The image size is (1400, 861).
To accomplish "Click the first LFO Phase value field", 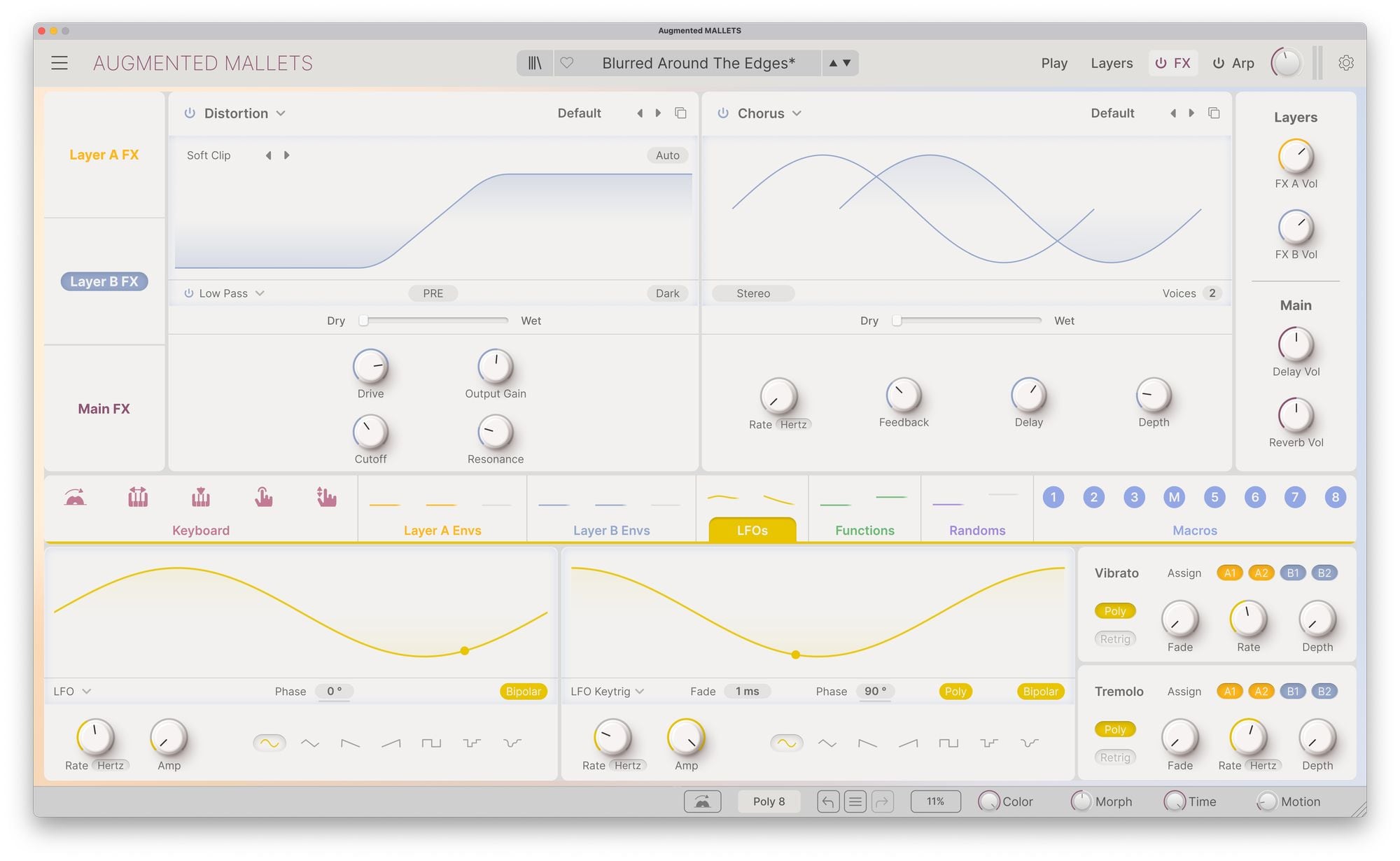I will (335, 692).
